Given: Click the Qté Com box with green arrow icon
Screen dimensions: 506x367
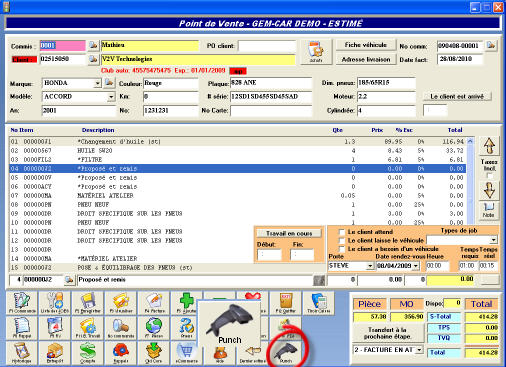Looking at the screenshot, I should (154, 353).
